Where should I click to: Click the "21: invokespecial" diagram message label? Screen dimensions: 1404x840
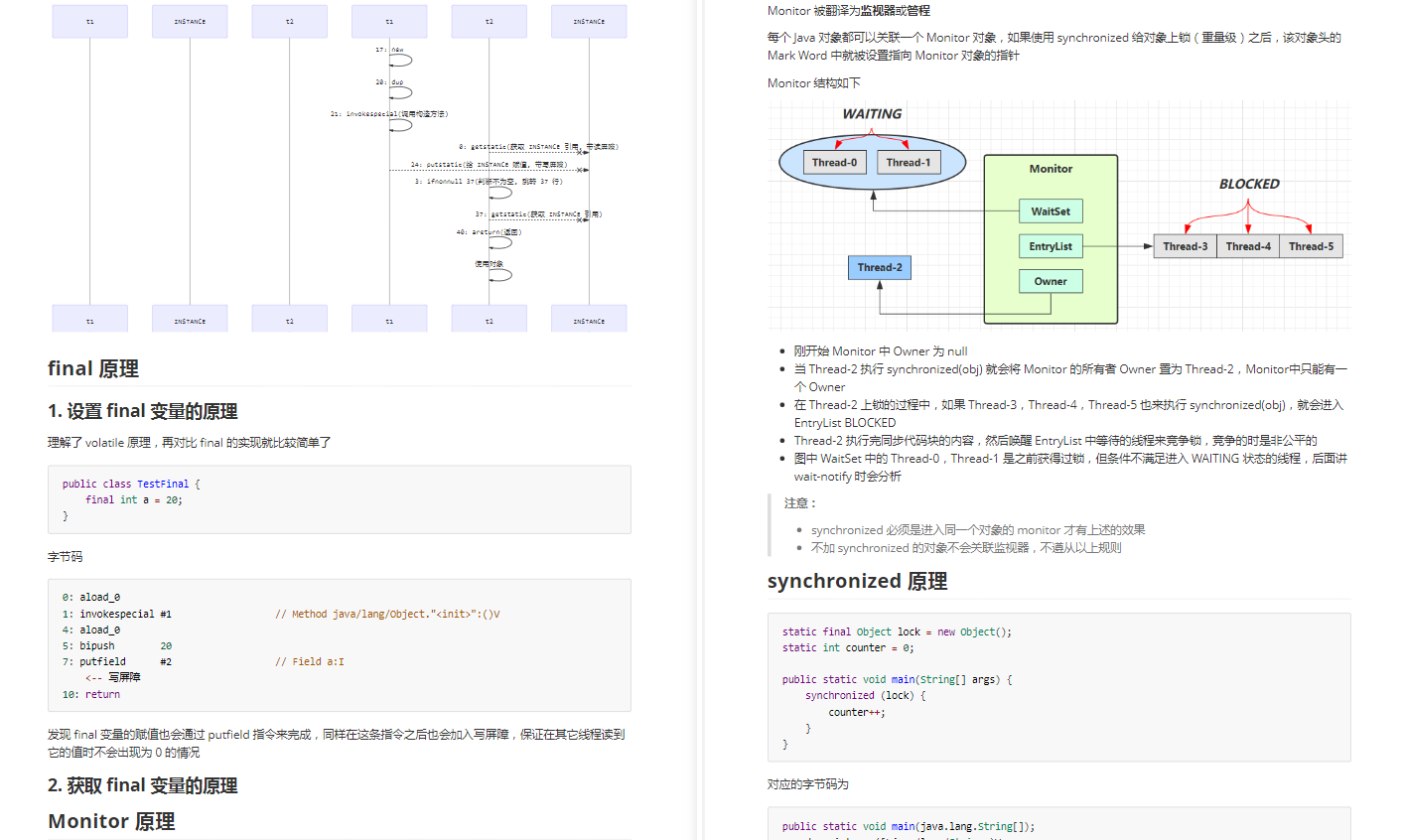389,114
